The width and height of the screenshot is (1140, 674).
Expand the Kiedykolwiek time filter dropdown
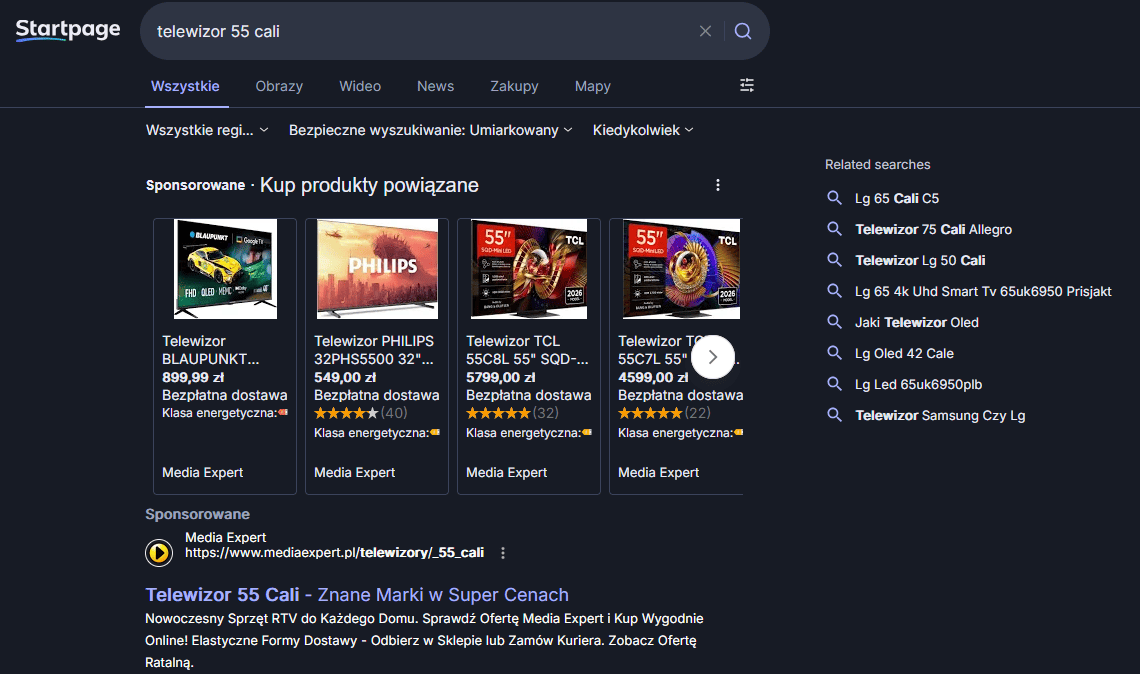643,130
